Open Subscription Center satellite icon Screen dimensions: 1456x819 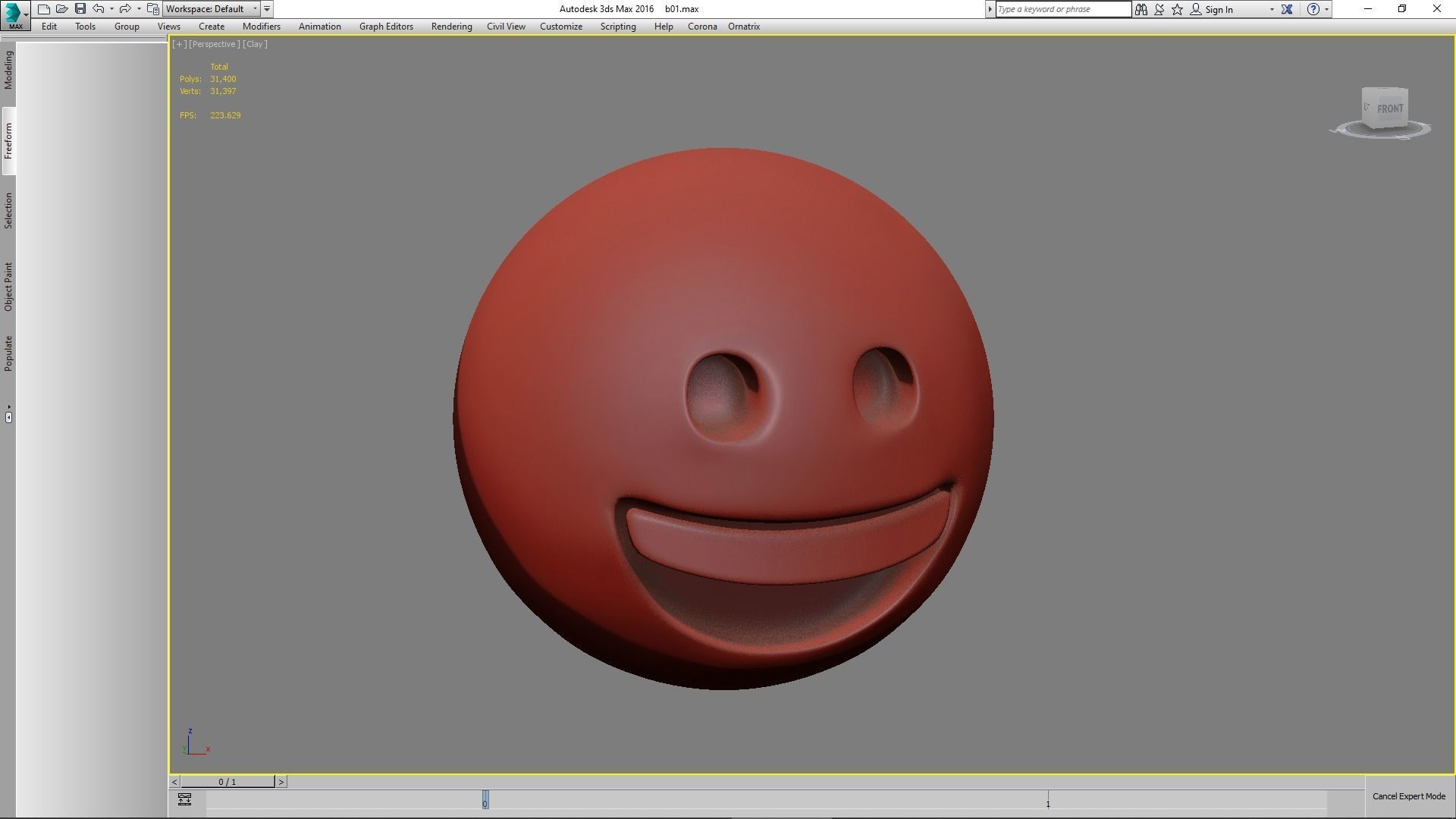1159,9
